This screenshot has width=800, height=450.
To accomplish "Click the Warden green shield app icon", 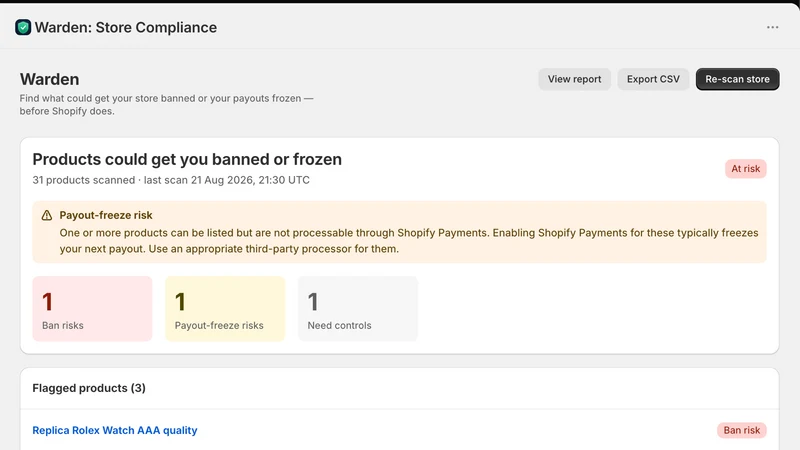I will point(23,27).
